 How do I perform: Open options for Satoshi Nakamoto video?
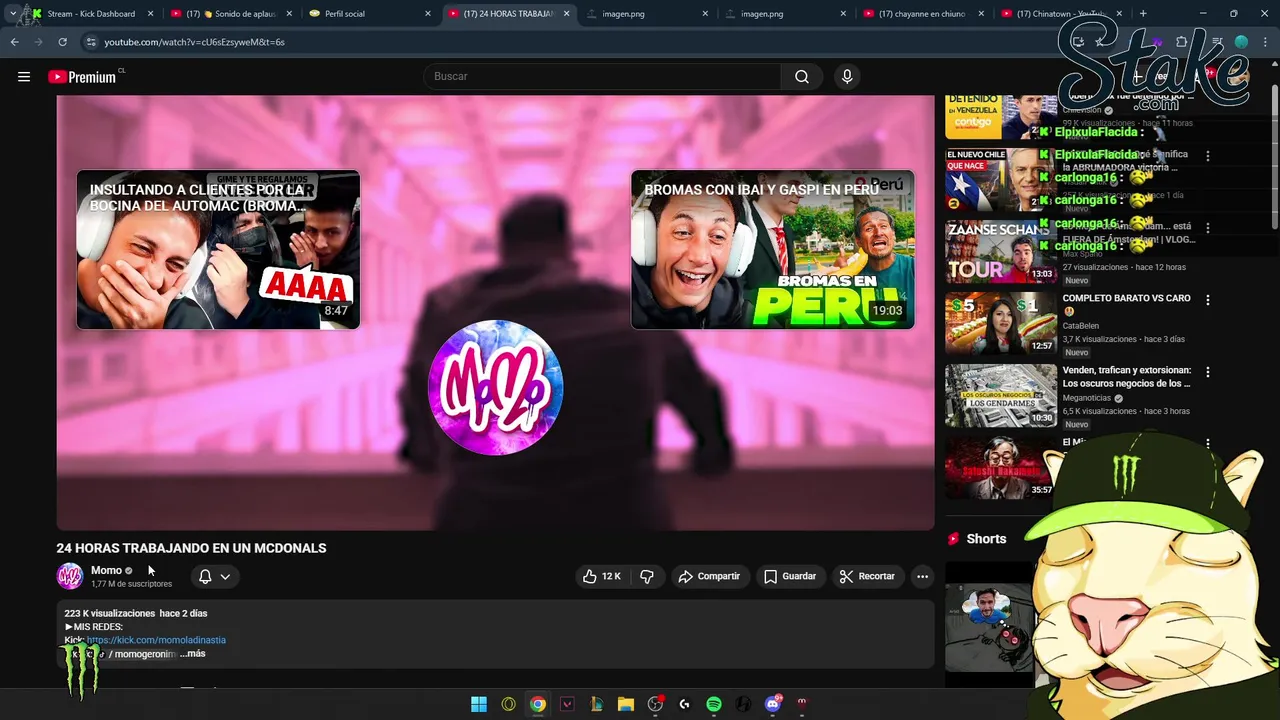click(x=1208, y=444)
